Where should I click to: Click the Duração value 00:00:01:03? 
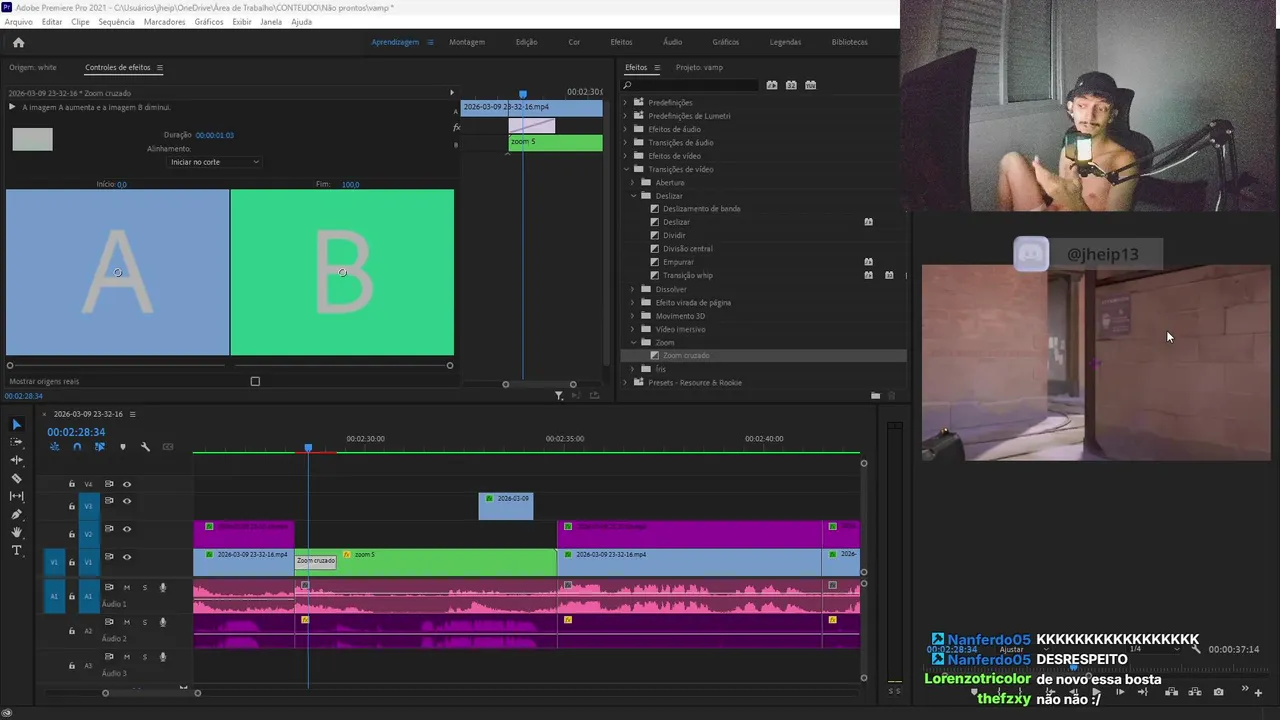pyautogui.click(x=214, y=135)
